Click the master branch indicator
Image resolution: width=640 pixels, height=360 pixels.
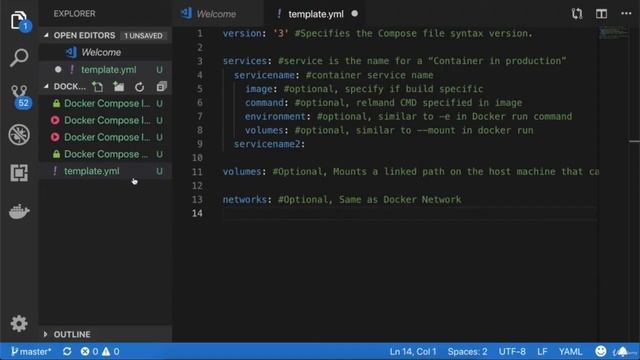pos(31,351)
